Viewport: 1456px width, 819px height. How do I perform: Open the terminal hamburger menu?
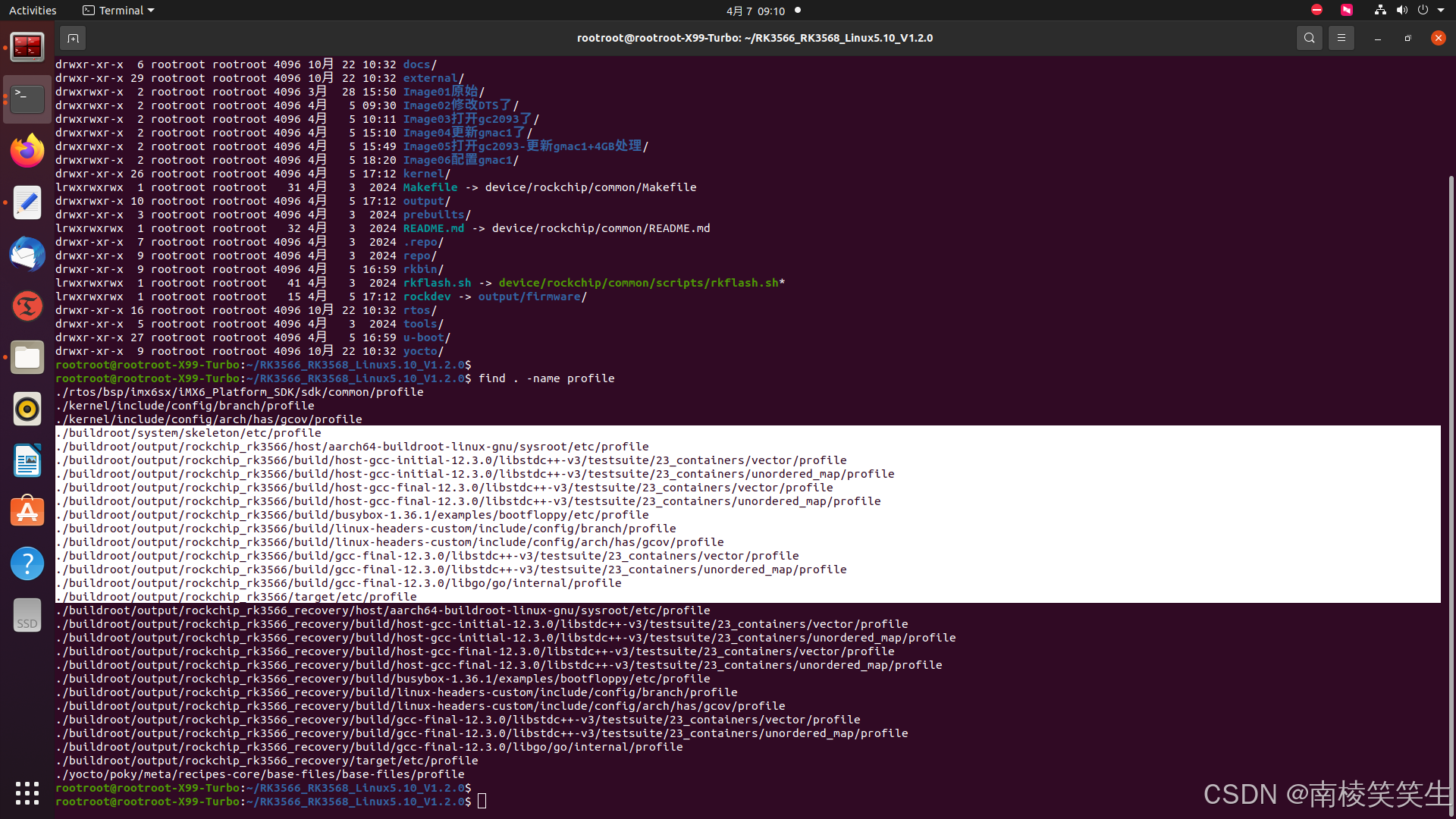point(1341,38)
